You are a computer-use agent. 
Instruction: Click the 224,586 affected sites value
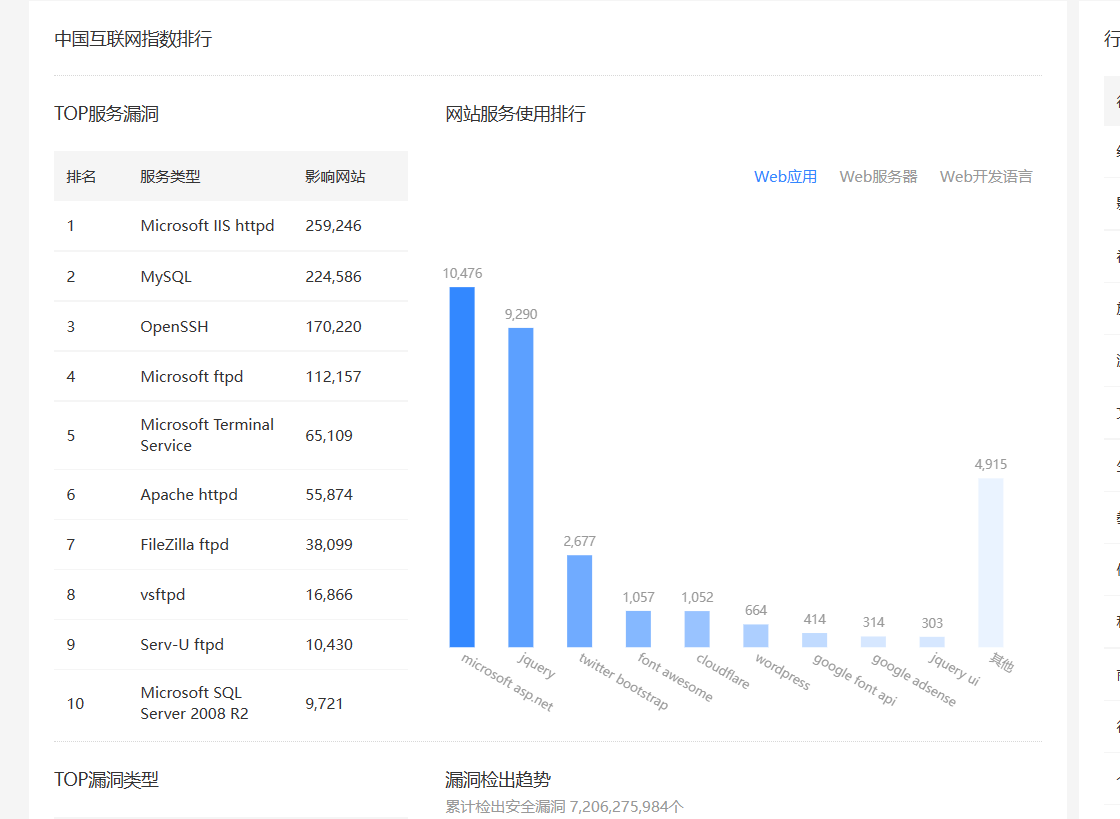click(334, 276)
